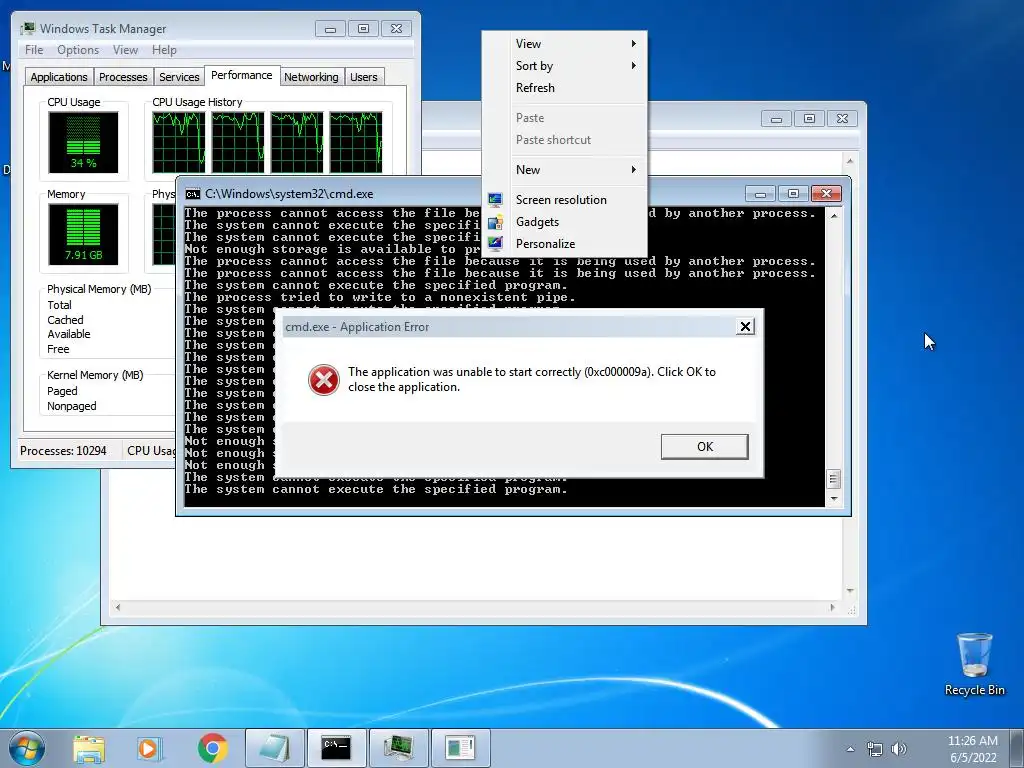Launch Windows Media Player from taskbar
The height and width of the screenshot is (768, 1024).
[149, 748]
